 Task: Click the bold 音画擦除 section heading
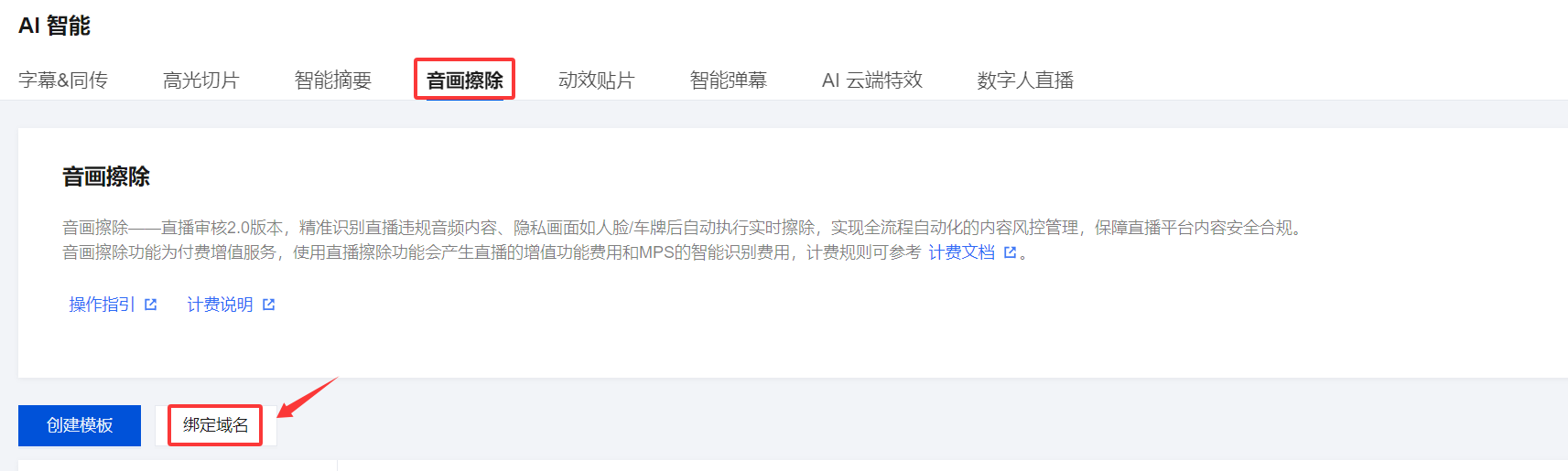(x=106, y=177)
